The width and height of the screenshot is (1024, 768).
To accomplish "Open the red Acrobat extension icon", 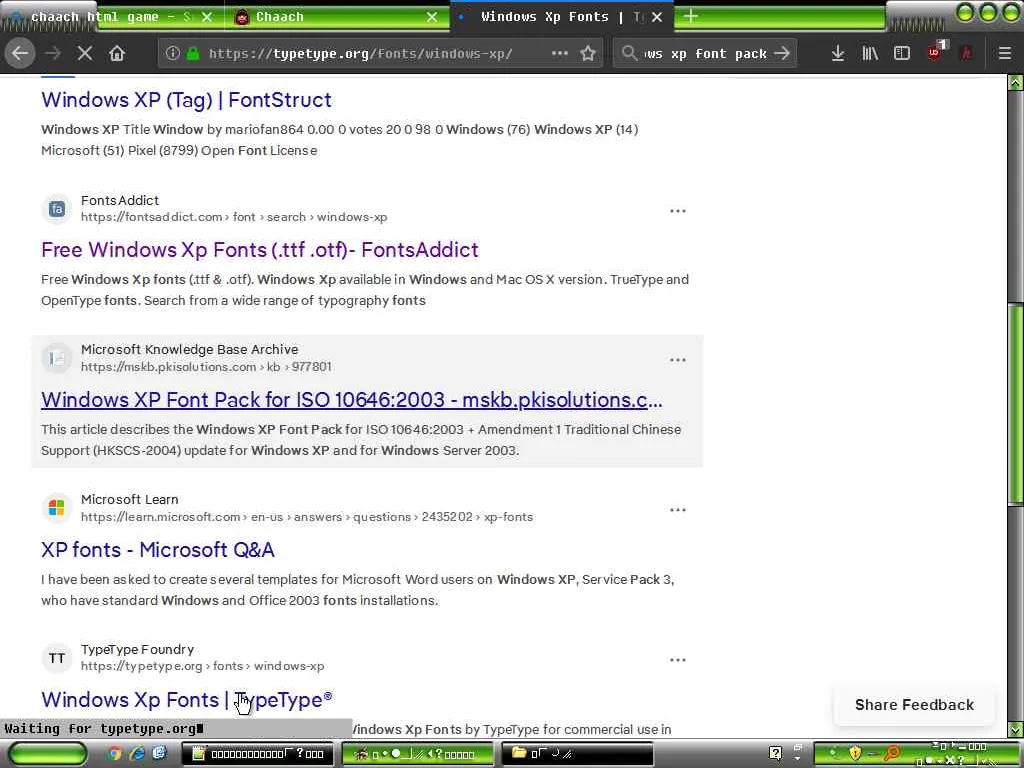I will coord(966,54).
